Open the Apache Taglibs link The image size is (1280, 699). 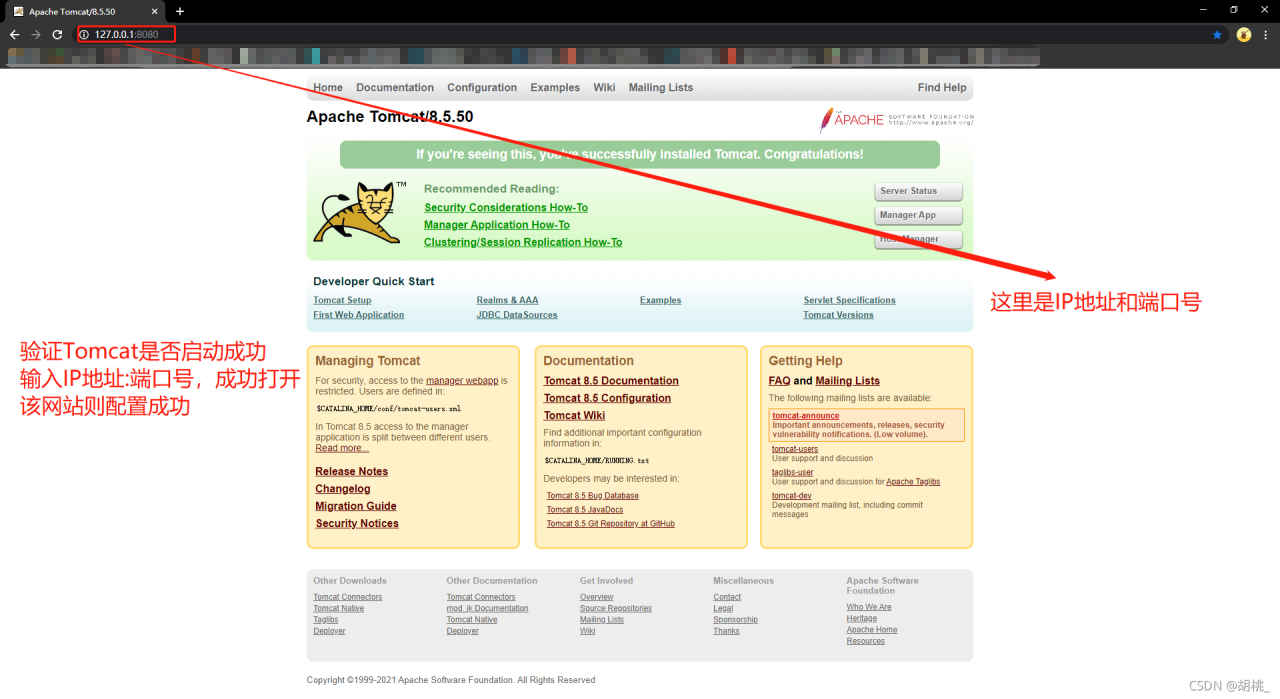point(913,482)
